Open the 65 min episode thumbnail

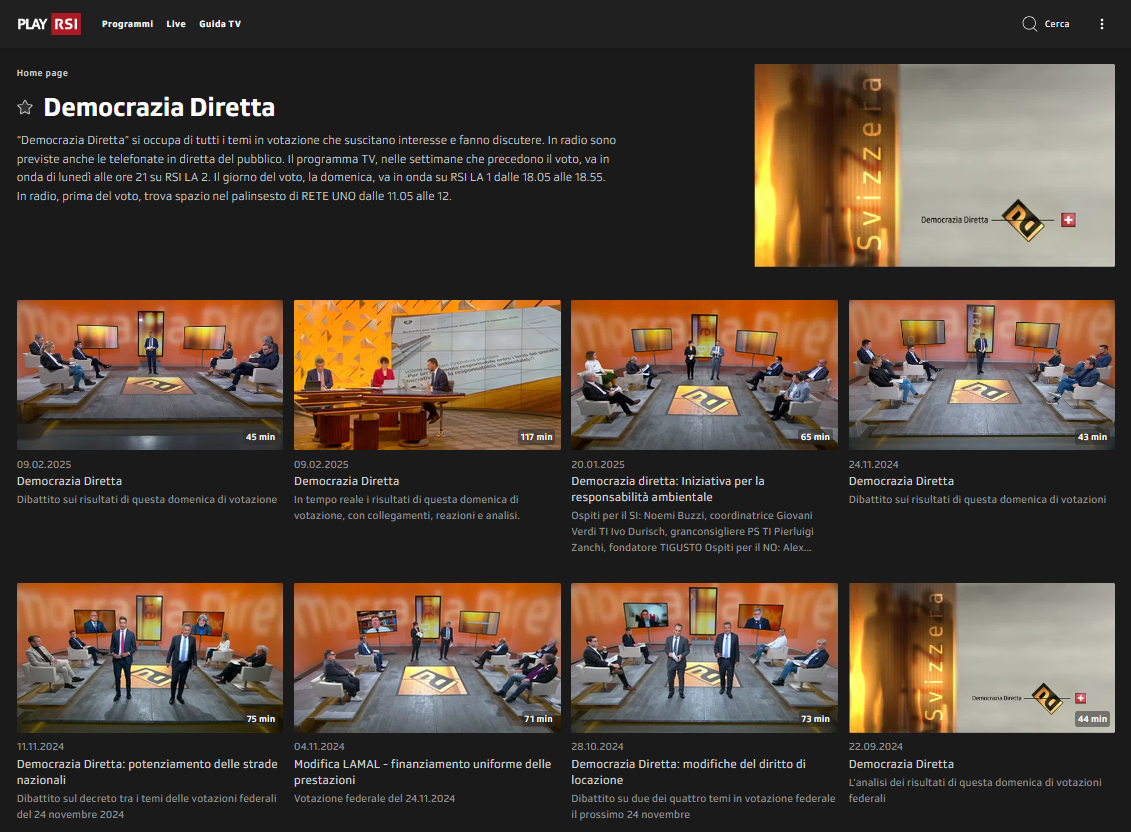tap(704, 375)
